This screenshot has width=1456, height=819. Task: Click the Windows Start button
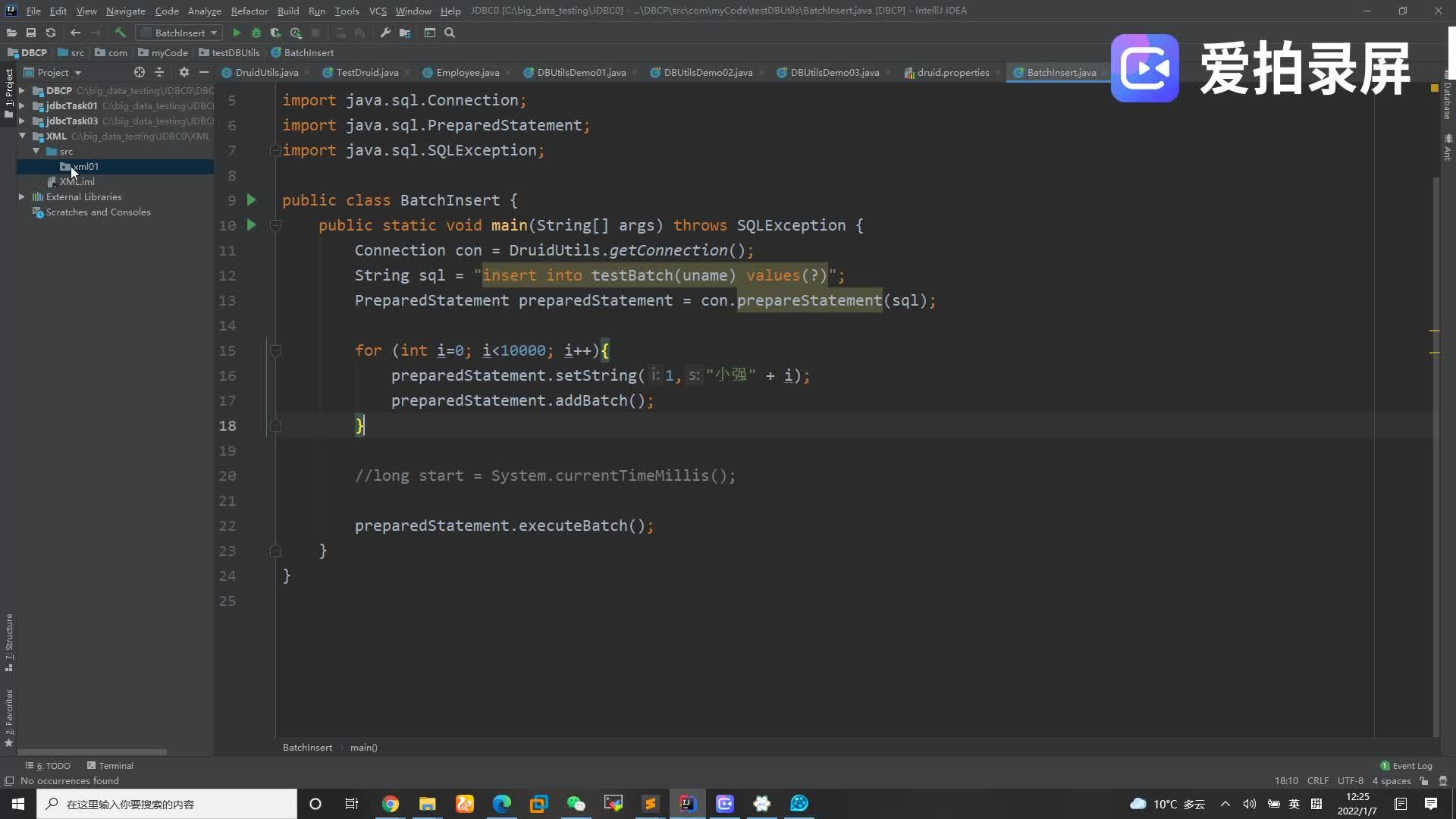(18, 804)
